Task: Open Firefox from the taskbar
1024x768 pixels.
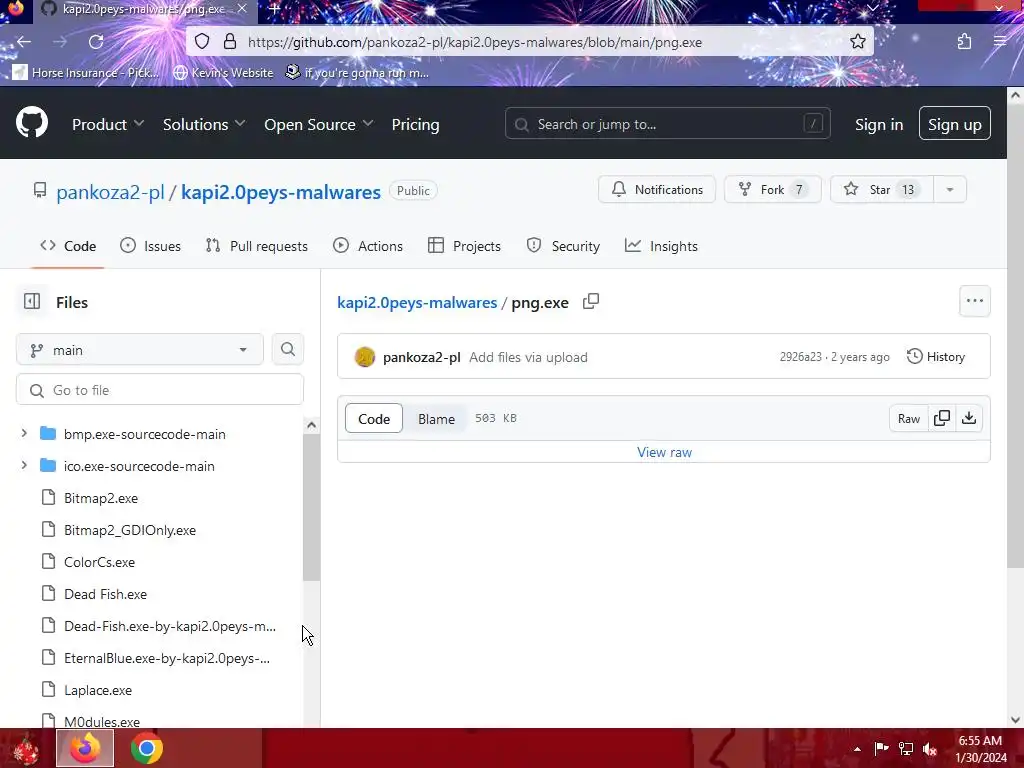Action: click(85, 748)
